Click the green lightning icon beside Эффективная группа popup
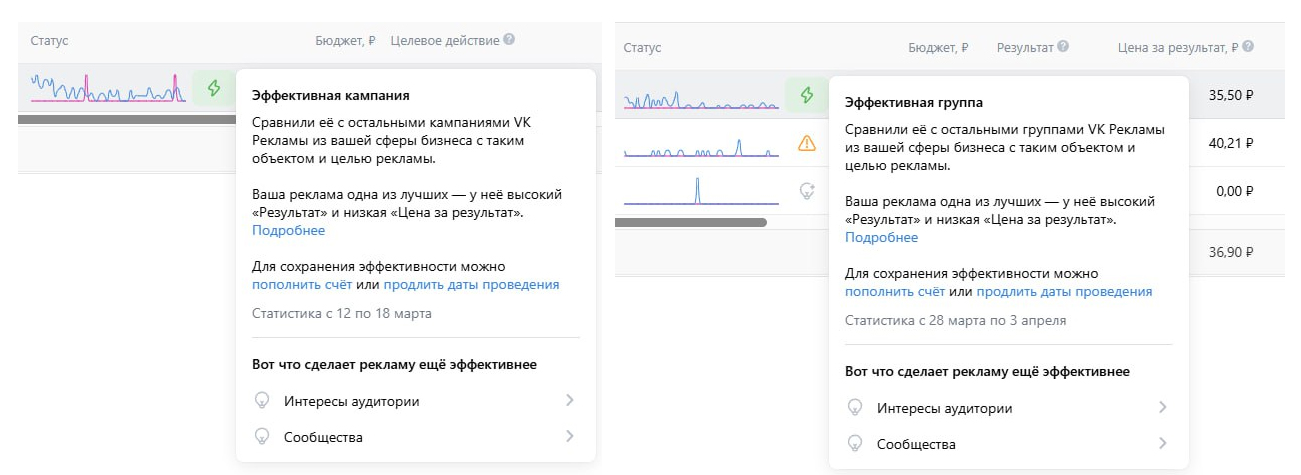The width and height of the screenshot is (1301, 475). (x=806, y=96)
